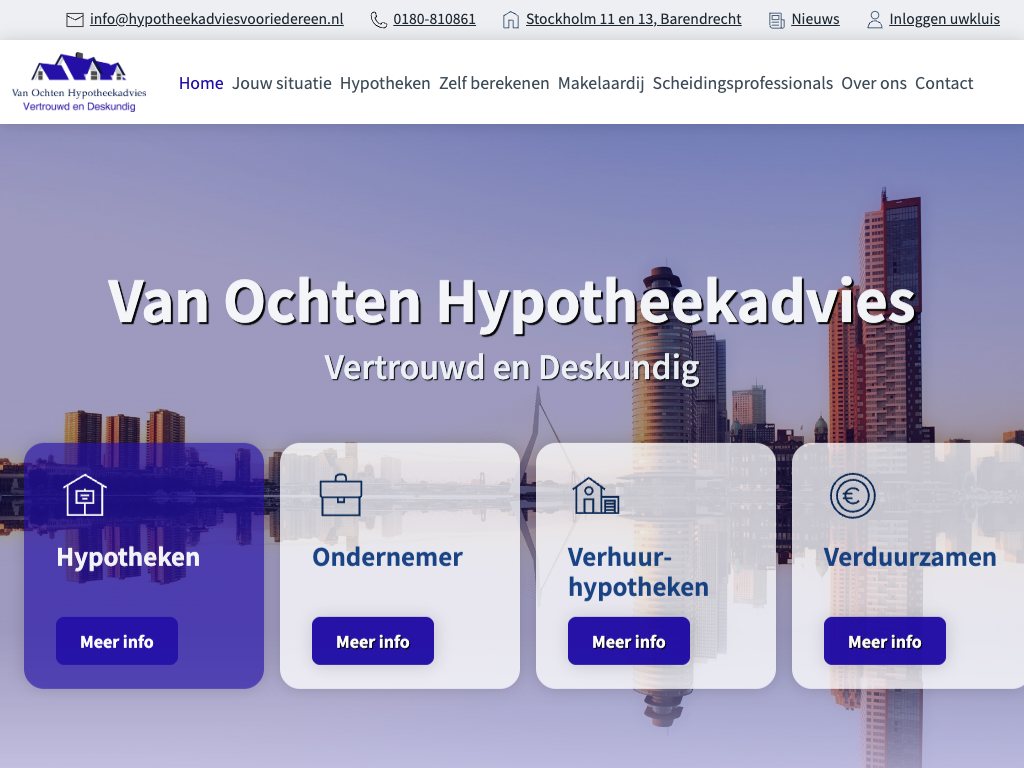This screenshot has height=768, width=1024.
Task: Click the Van Ochten Hypotheekadvies logo
Action: pos(79,83)
